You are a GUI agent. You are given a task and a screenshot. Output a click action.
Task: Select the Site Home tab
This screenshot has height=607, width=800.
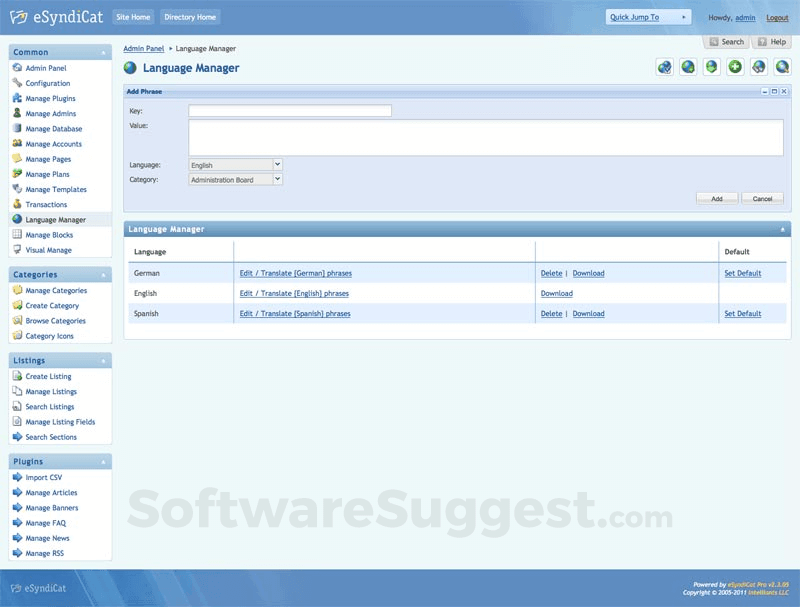(x=132, y=16)
